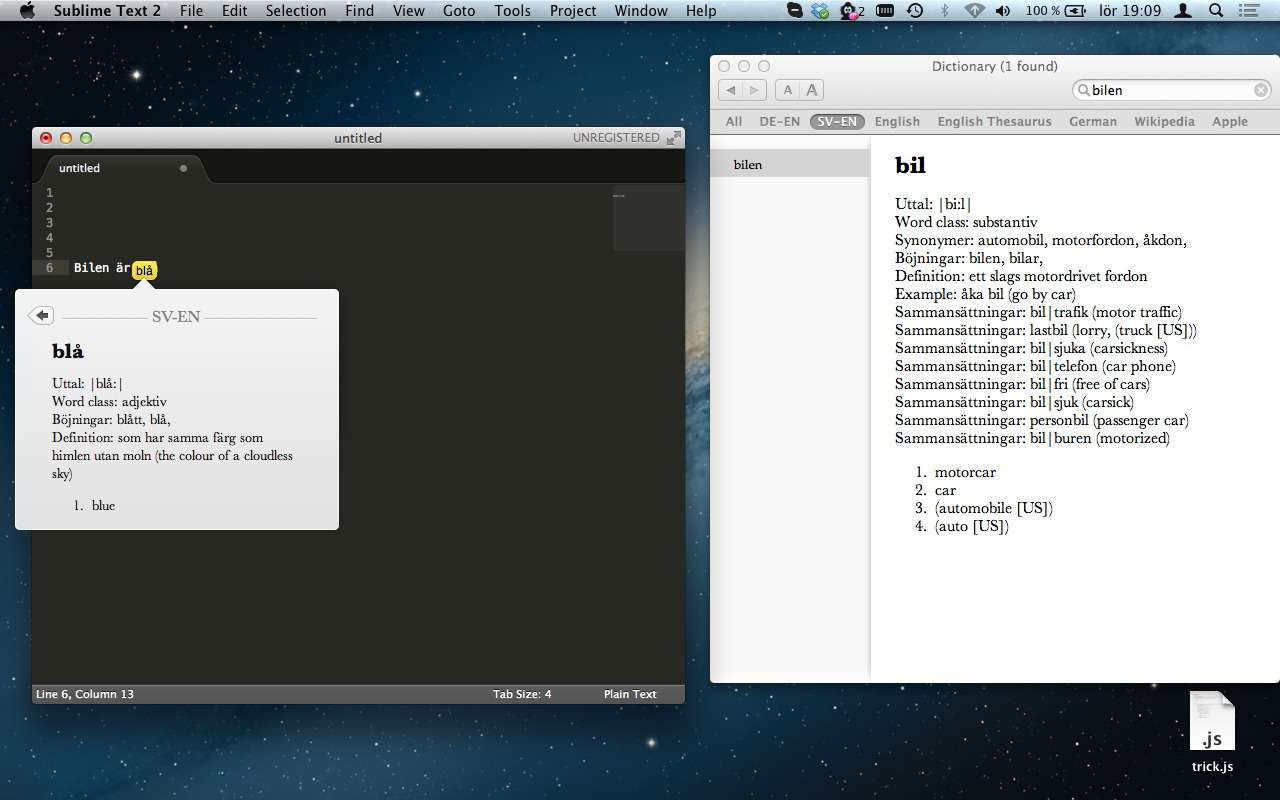Decrease Dictionary font size with small A

pyautogui.click(x=788, y=90)
